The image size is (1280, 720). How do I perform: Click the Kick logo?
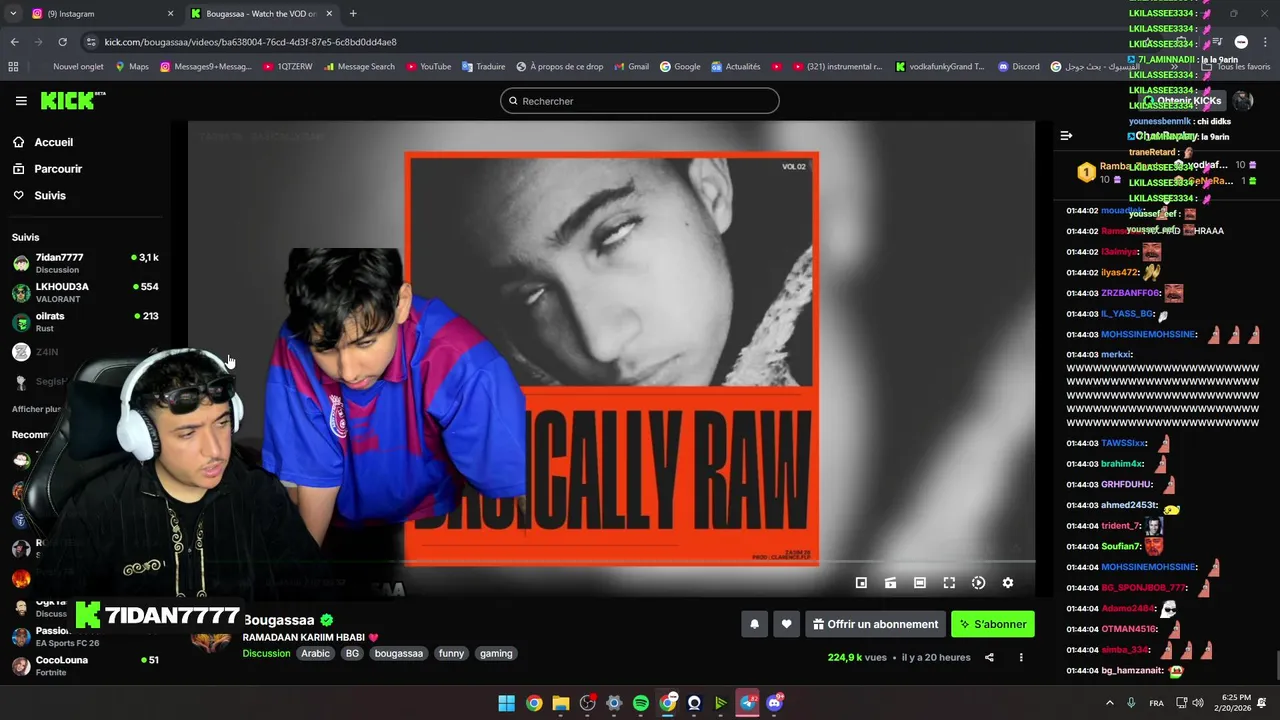pyautogui.click(x=72, y=100)
